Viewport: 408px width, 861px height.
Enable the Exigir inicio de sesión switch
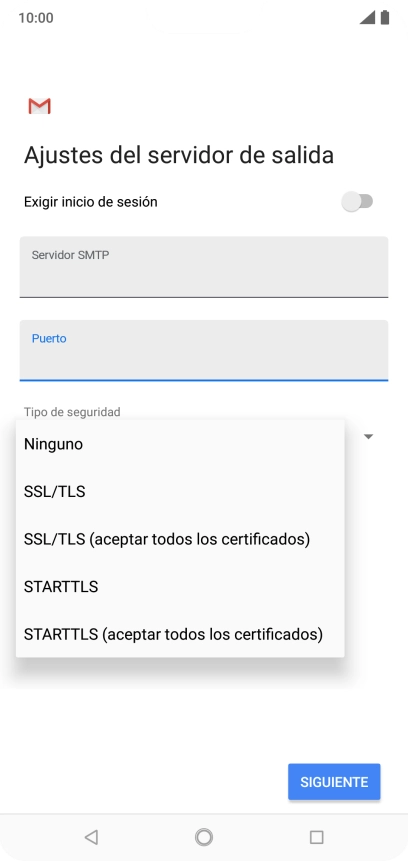pos(357,202)
